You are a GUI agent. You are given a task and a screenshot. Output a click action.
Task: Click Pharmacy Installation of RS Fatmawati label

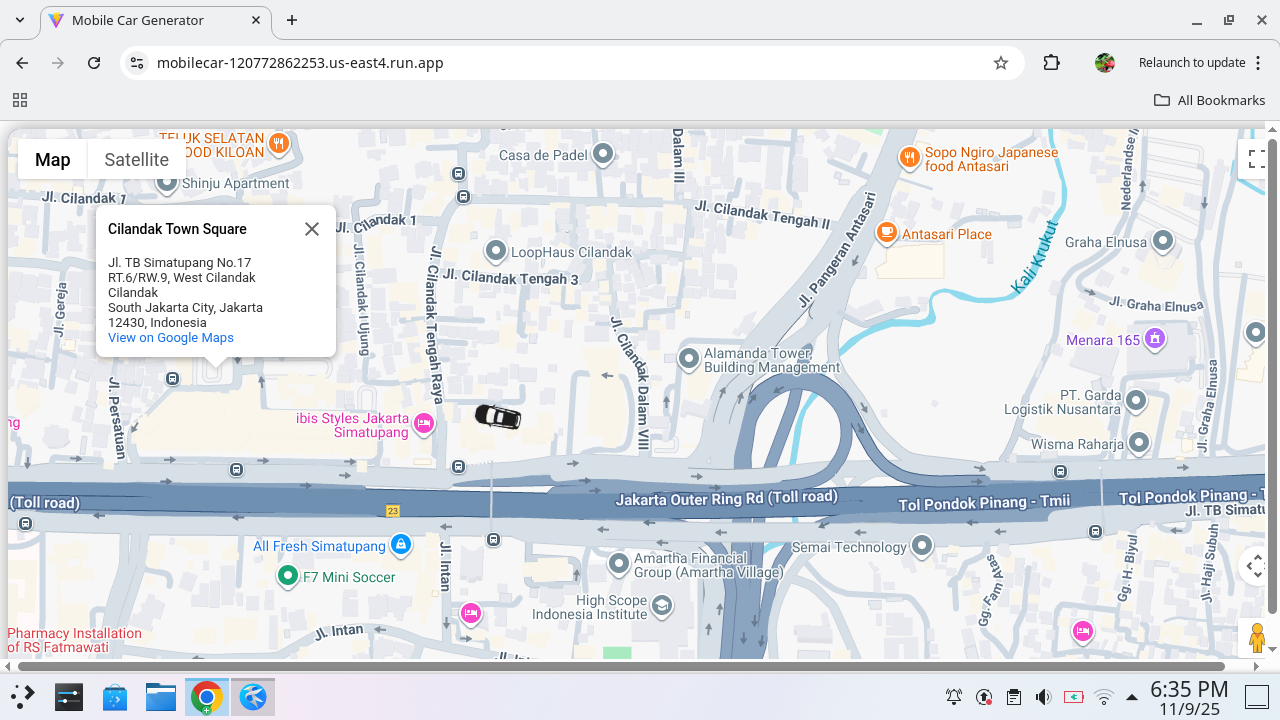coord(75,640)
